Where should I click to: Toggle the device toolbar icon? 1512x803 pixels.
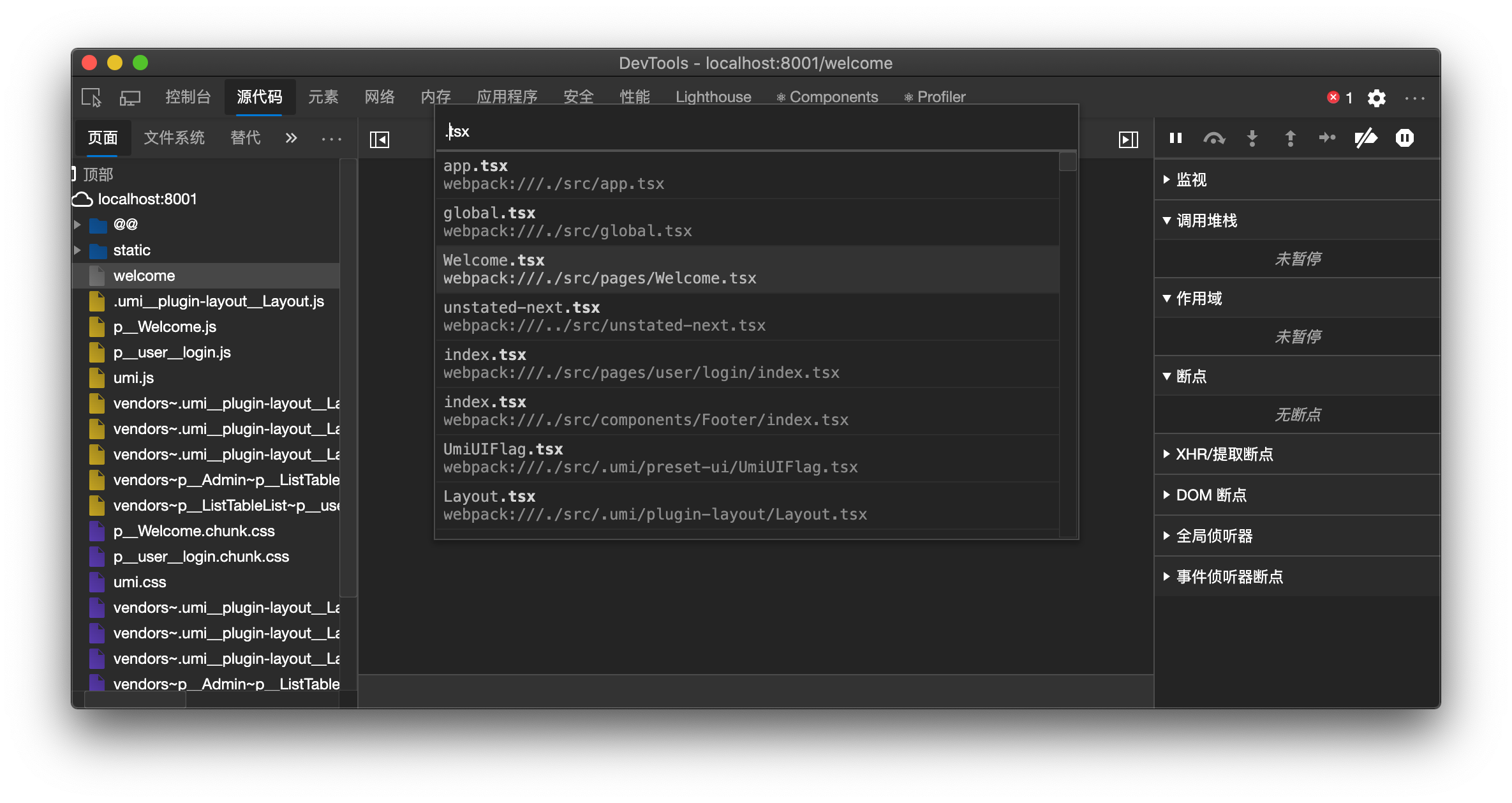(x=130, y=98)
